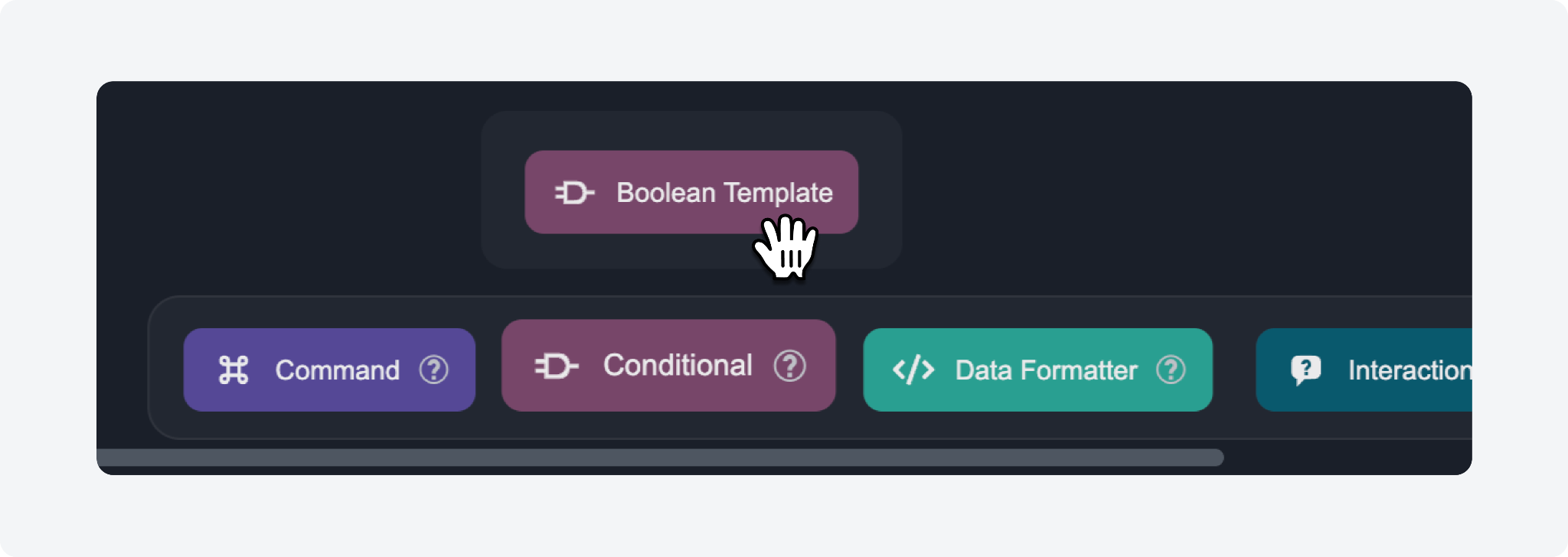Open the Conditional help question mark
The image size is (1568, 557).
tap(789, 366)
